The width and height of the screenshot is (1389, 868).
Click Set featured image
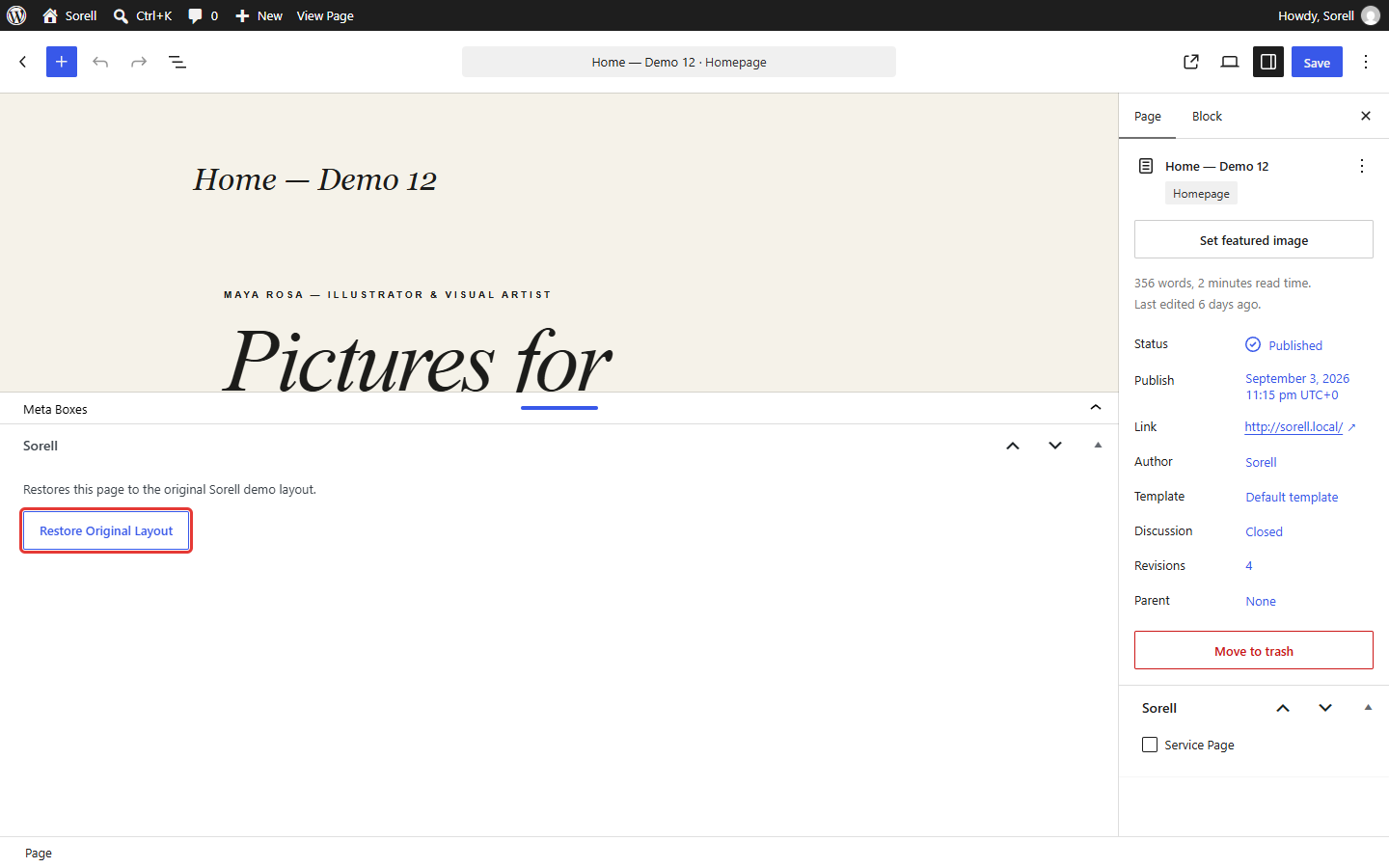1254,240
